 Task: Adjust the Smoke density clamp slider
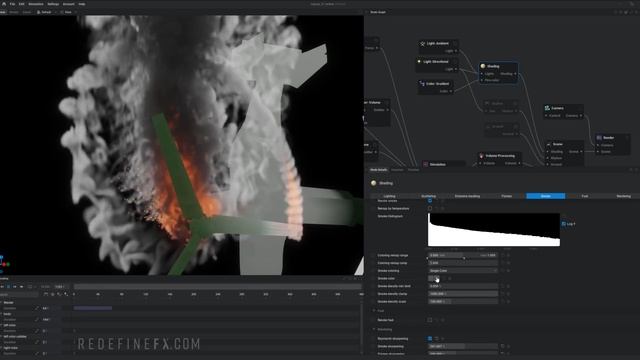463,294
